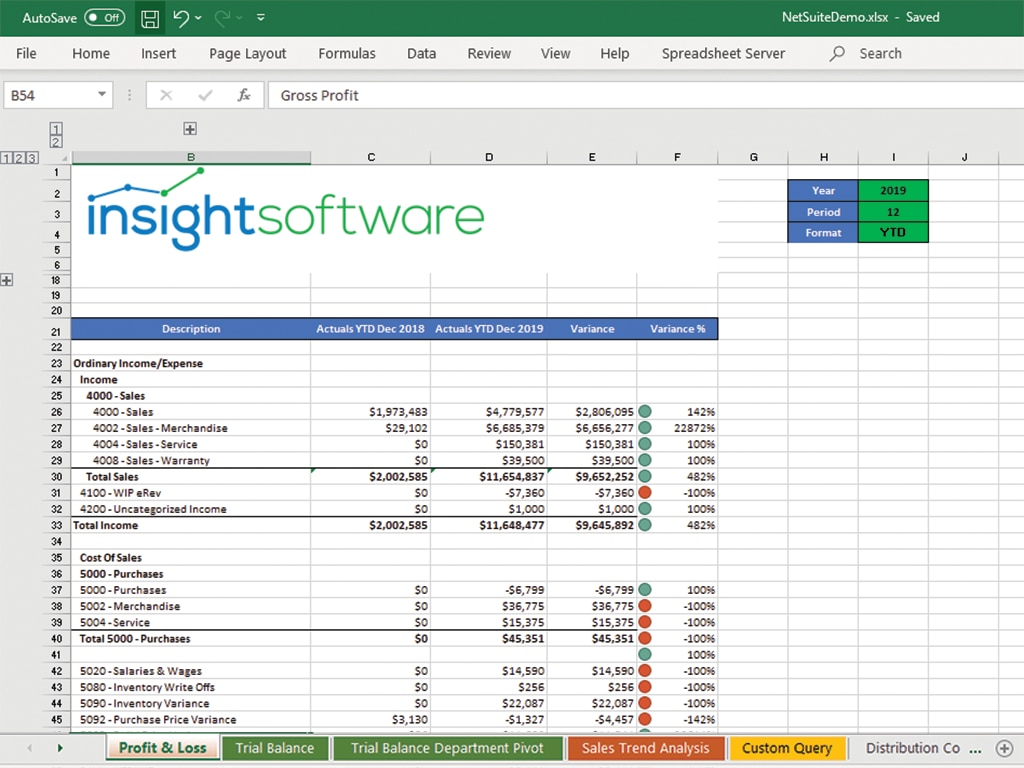Click the Insert Function fx icon
Viewport: 1024px width, 768px height.
click(243, 95)
